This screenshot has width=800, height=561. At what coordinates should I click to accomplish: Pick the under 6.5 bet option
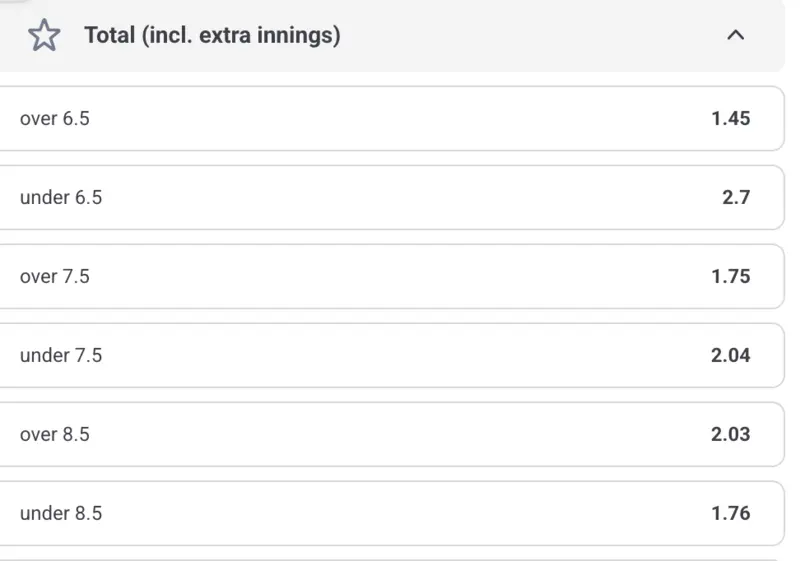(x=390, y=197)
